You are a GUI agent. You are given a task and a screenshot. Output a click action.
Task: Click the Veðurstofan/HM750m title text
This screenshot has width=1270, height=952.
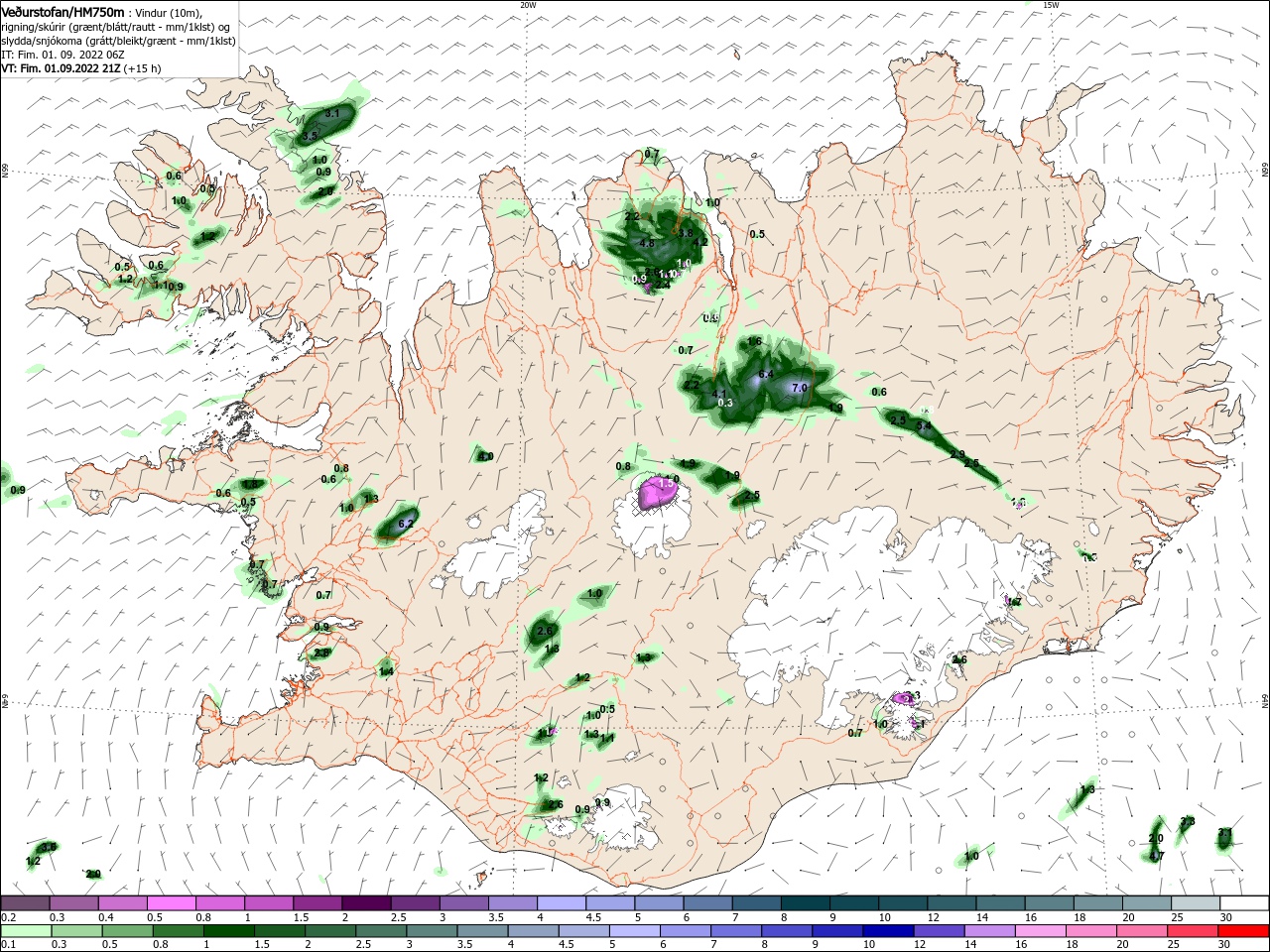pos(63,11)
